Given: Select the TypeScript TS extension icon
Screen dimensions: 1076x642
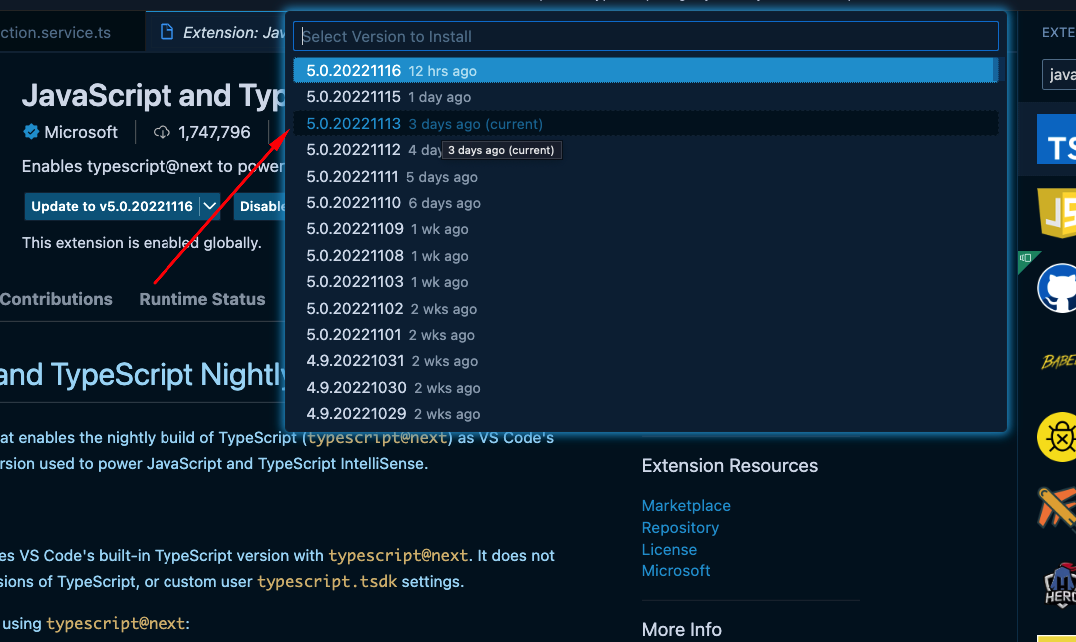Looking at the screenshot, I should pos(1057,140).
